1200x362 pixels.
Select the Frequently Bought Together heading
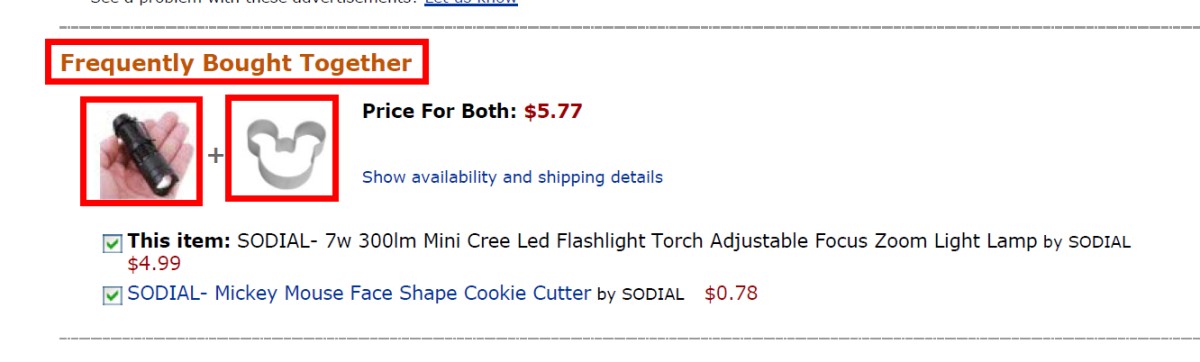click(236, 63)
